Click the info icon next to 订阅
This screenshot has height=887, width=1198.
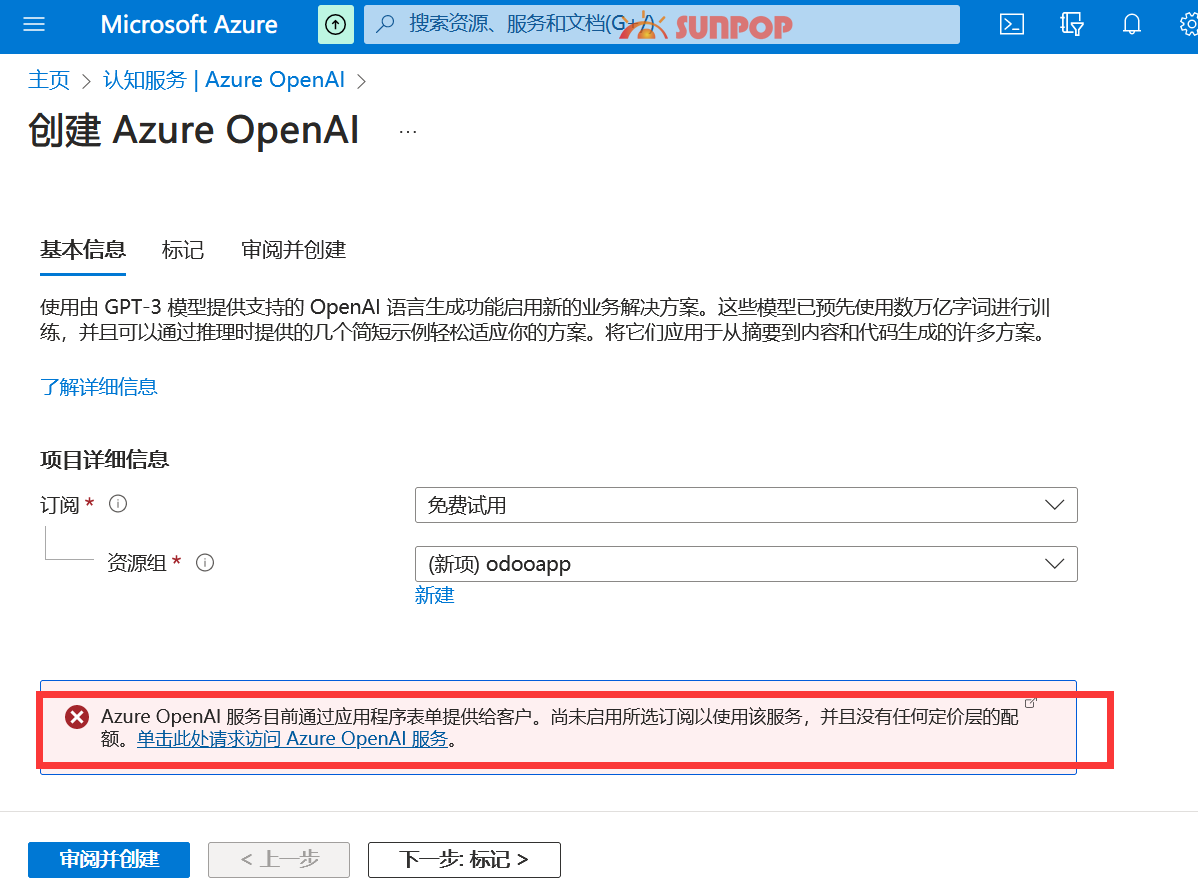(118, 504)
